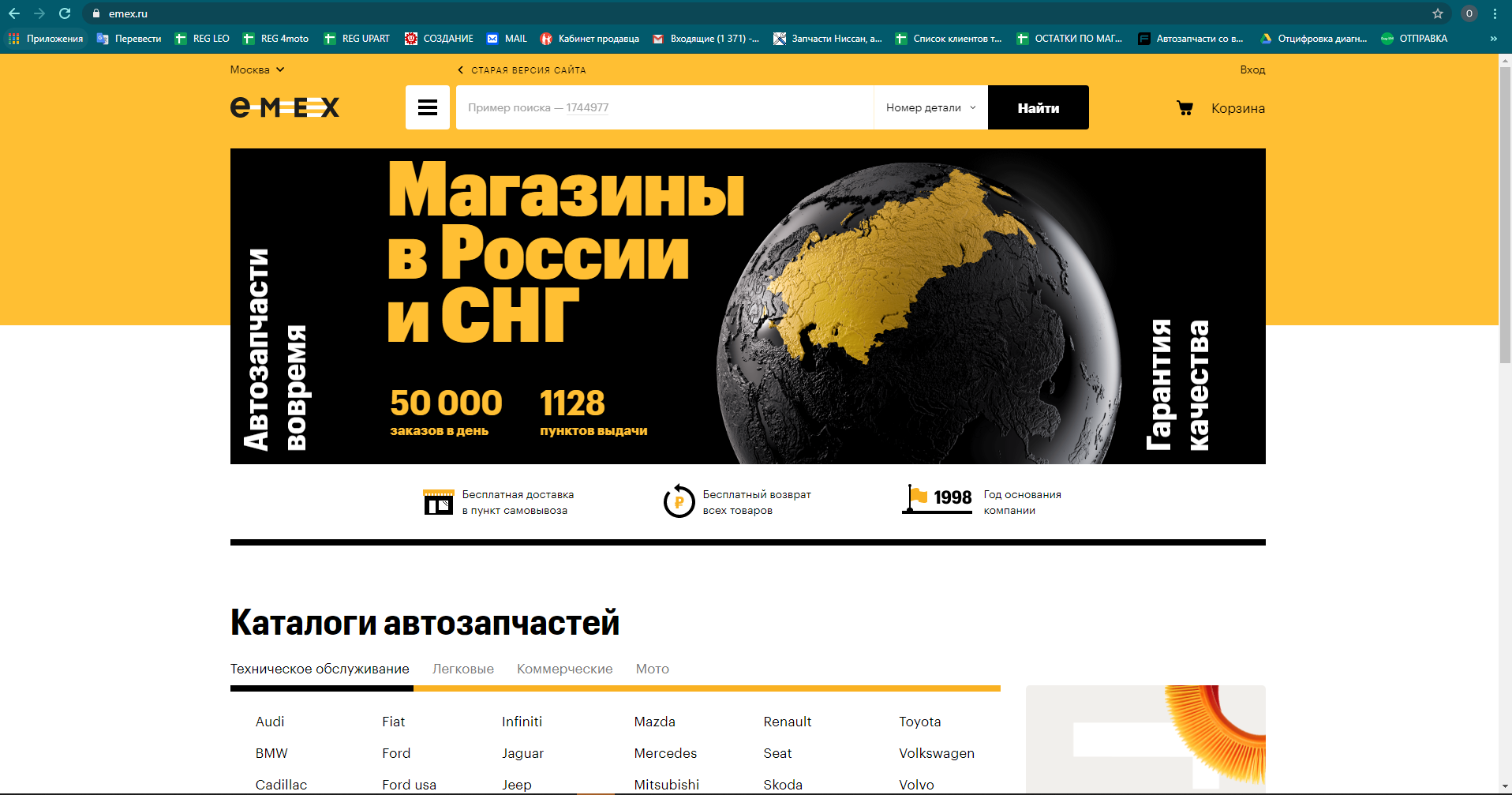Click the browser back arrow

(14, 13)
